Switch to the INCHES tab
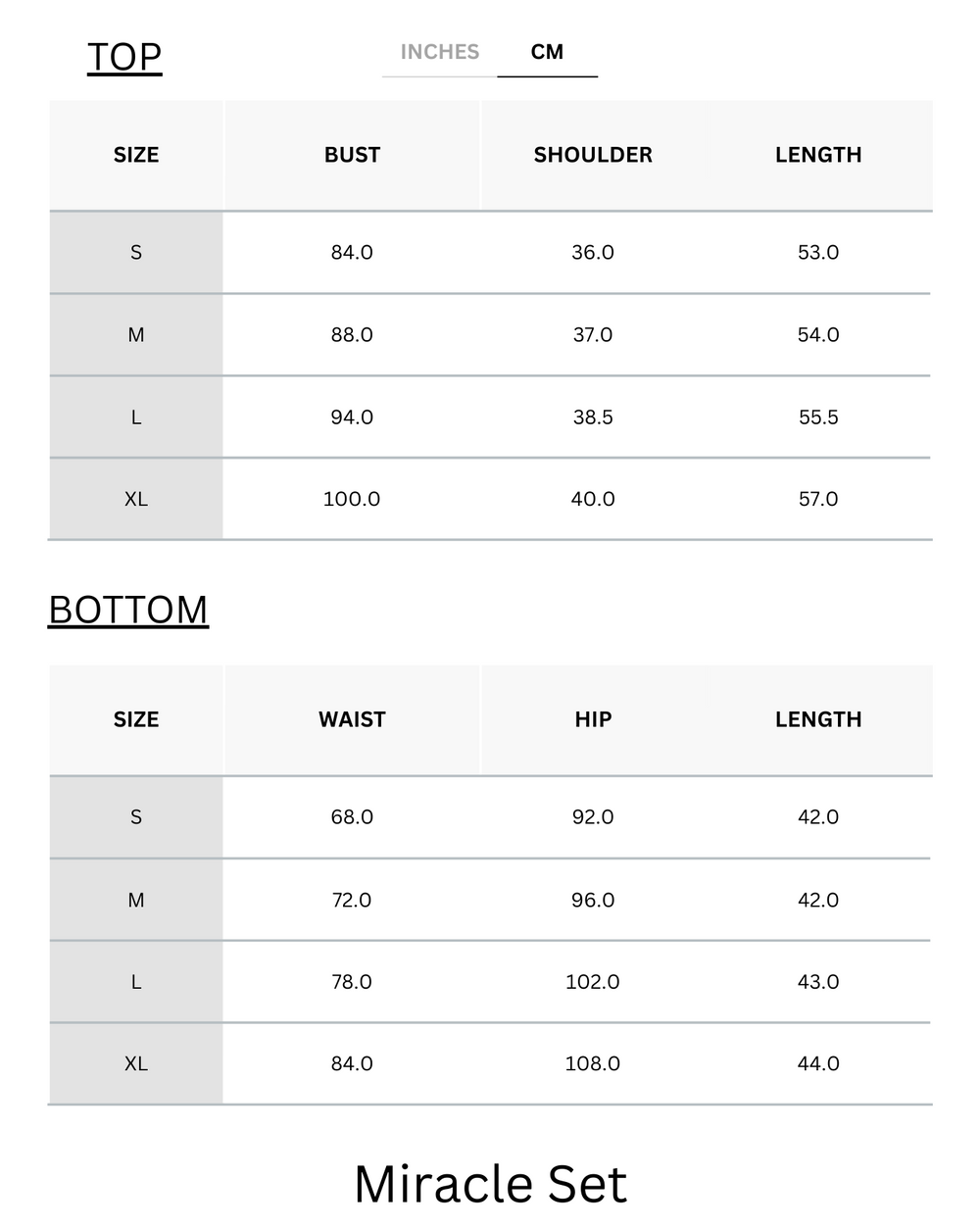Image resolution: width=980 pixels, height=1227 pixels. tap(439, 53)
